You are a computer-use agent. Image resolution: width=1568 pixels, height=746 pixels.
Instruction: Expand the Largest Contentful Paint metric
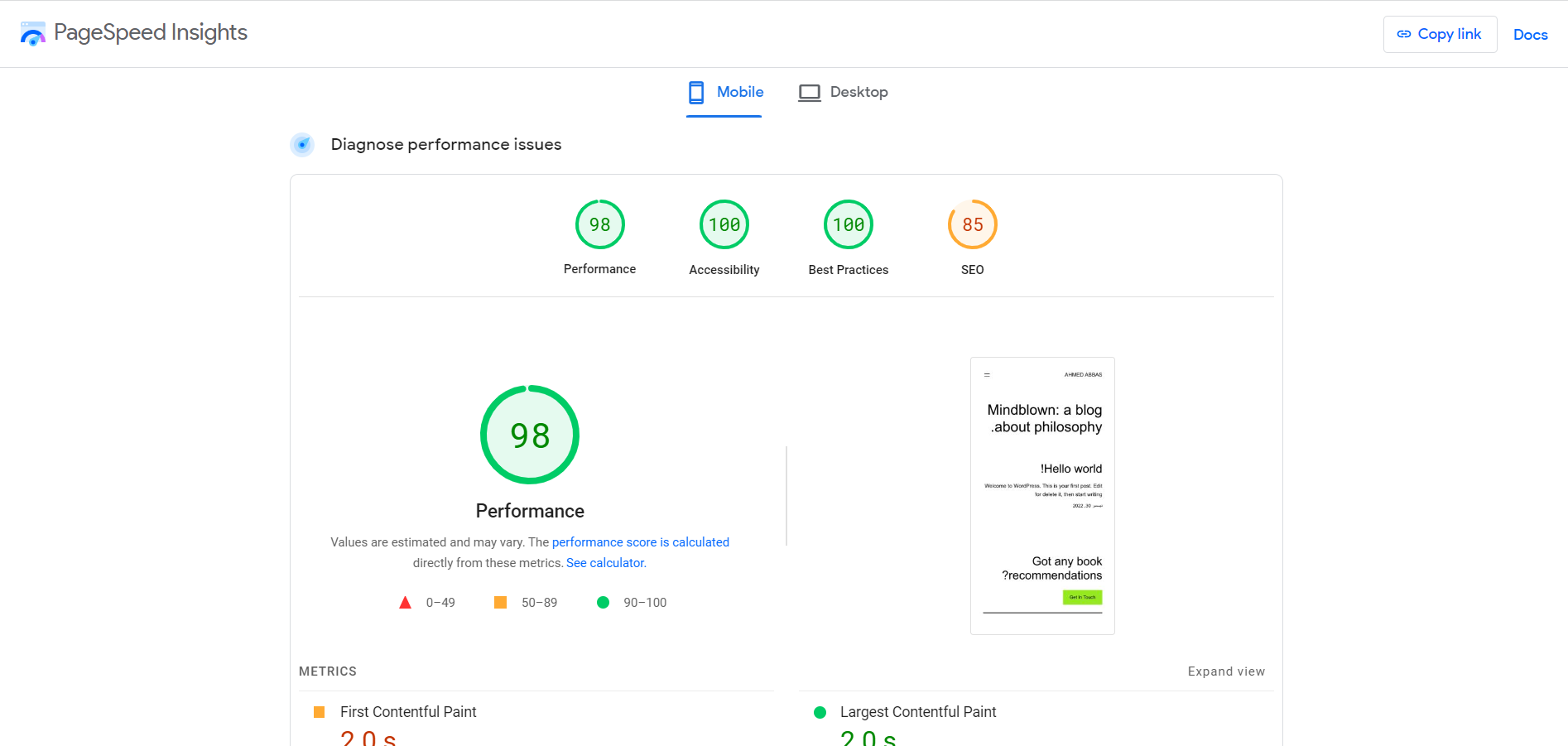click(917, 712)
